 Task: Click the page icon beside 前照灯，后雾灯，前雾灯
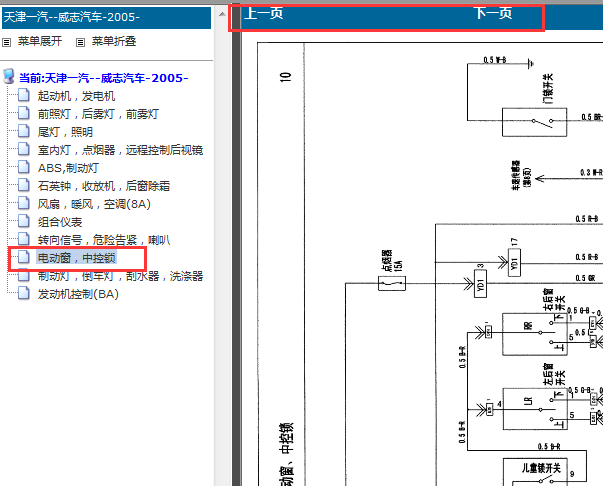(24, 113)
